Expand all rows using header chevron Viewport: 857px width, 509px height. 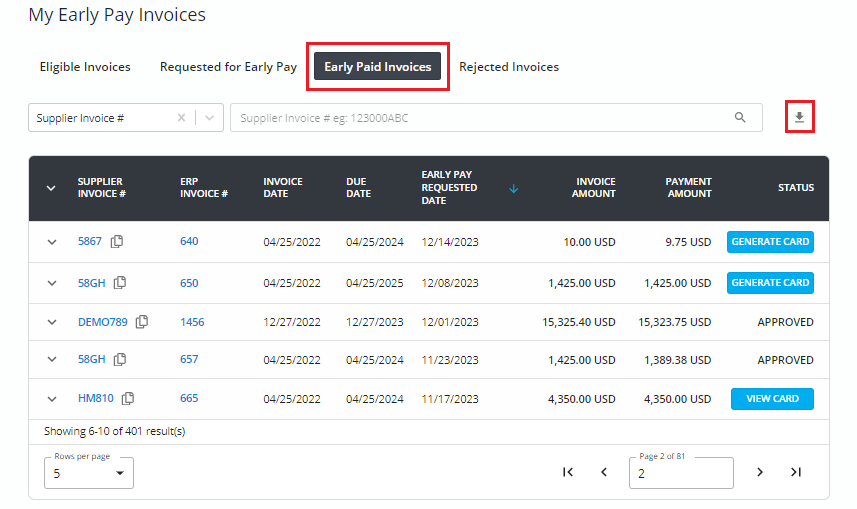coord(52,188)
